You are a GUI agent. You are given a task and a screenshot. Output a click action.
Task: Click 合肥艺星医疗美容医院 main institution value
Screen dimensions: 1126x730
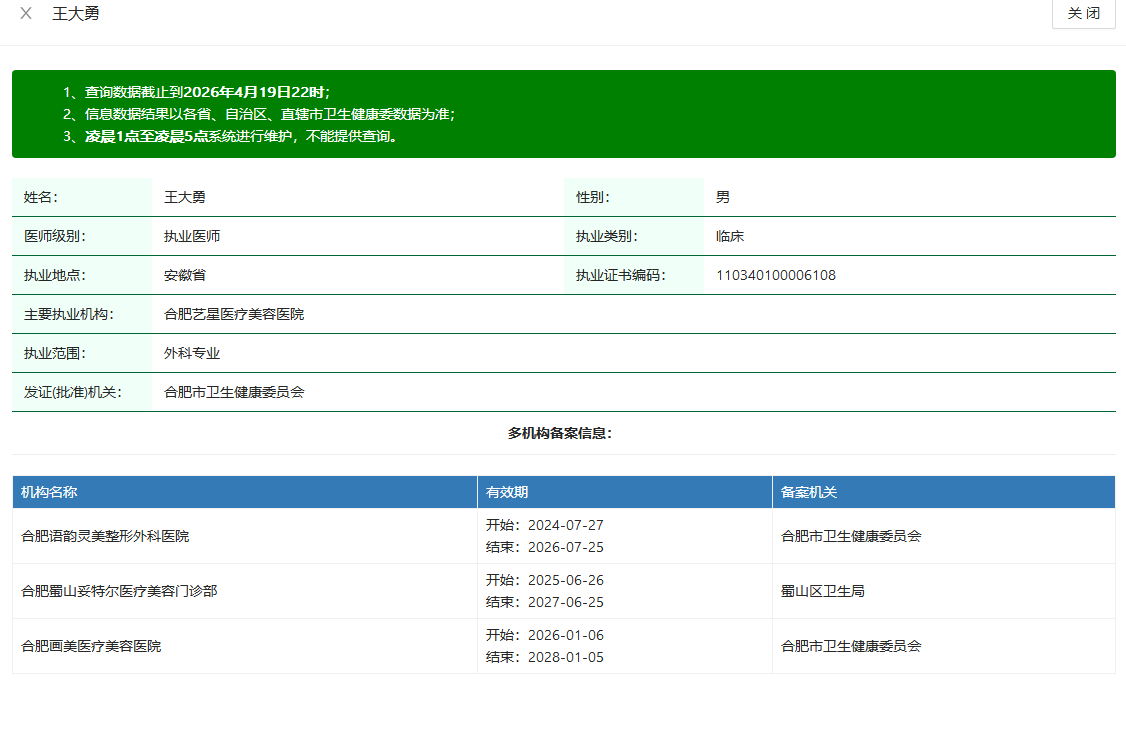click(234, 314)
